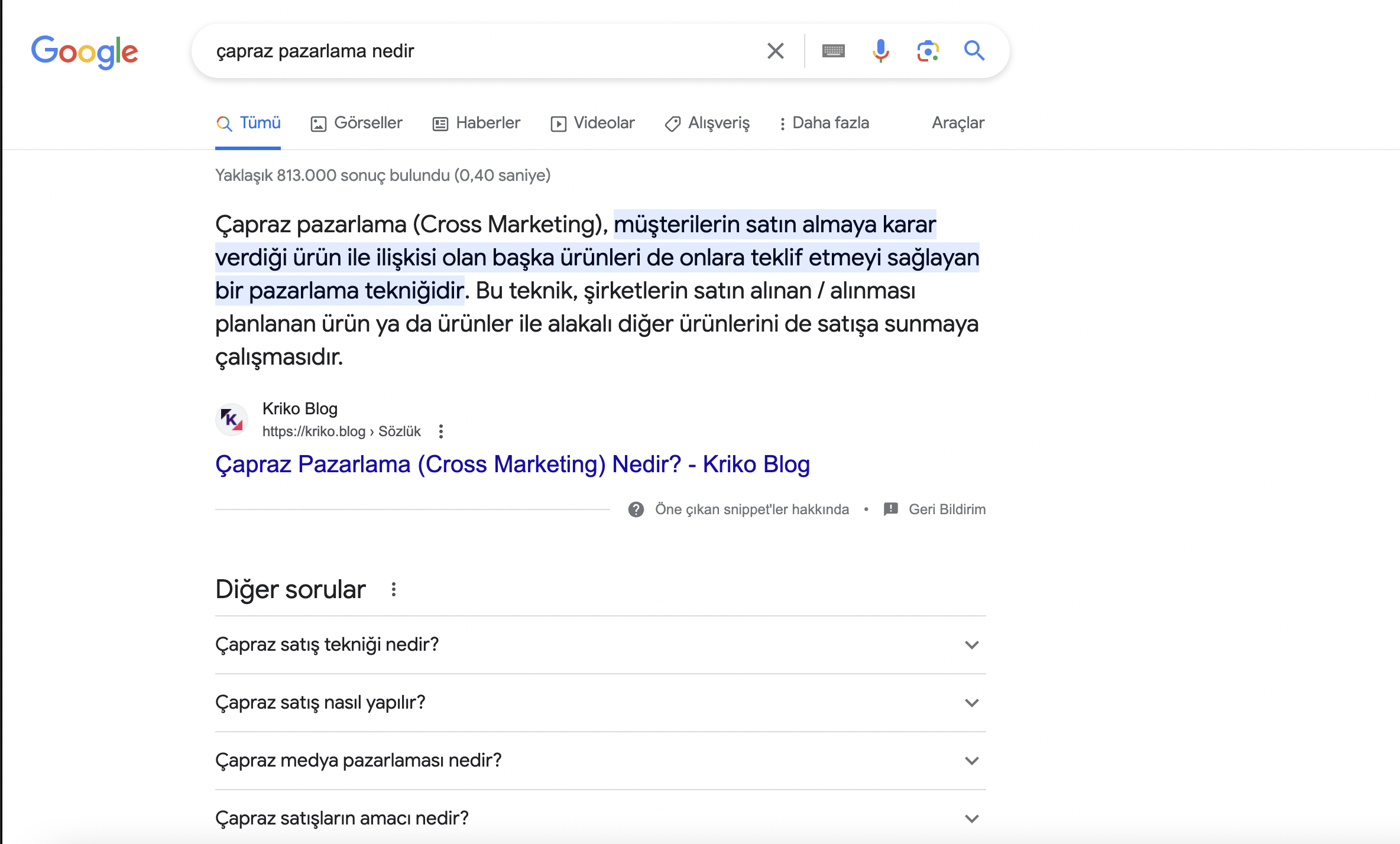1400x844 pixels.
Task: Start voice search with microphone icon
Action: click(x=880, y=51)
